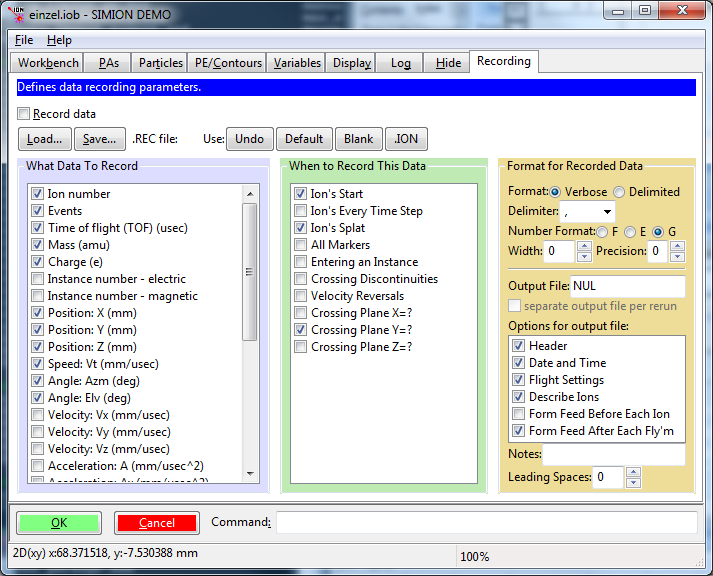
Task: Enable Instance number - magnetic checkbox
Action: coord(38,296)
